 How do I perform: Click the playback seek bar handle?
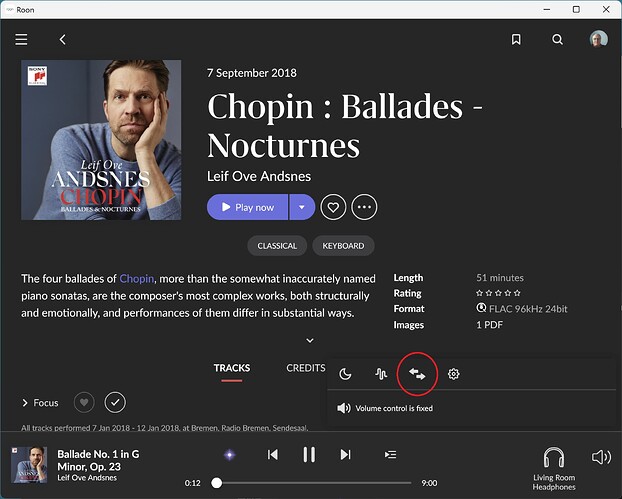tap(217, 483)
